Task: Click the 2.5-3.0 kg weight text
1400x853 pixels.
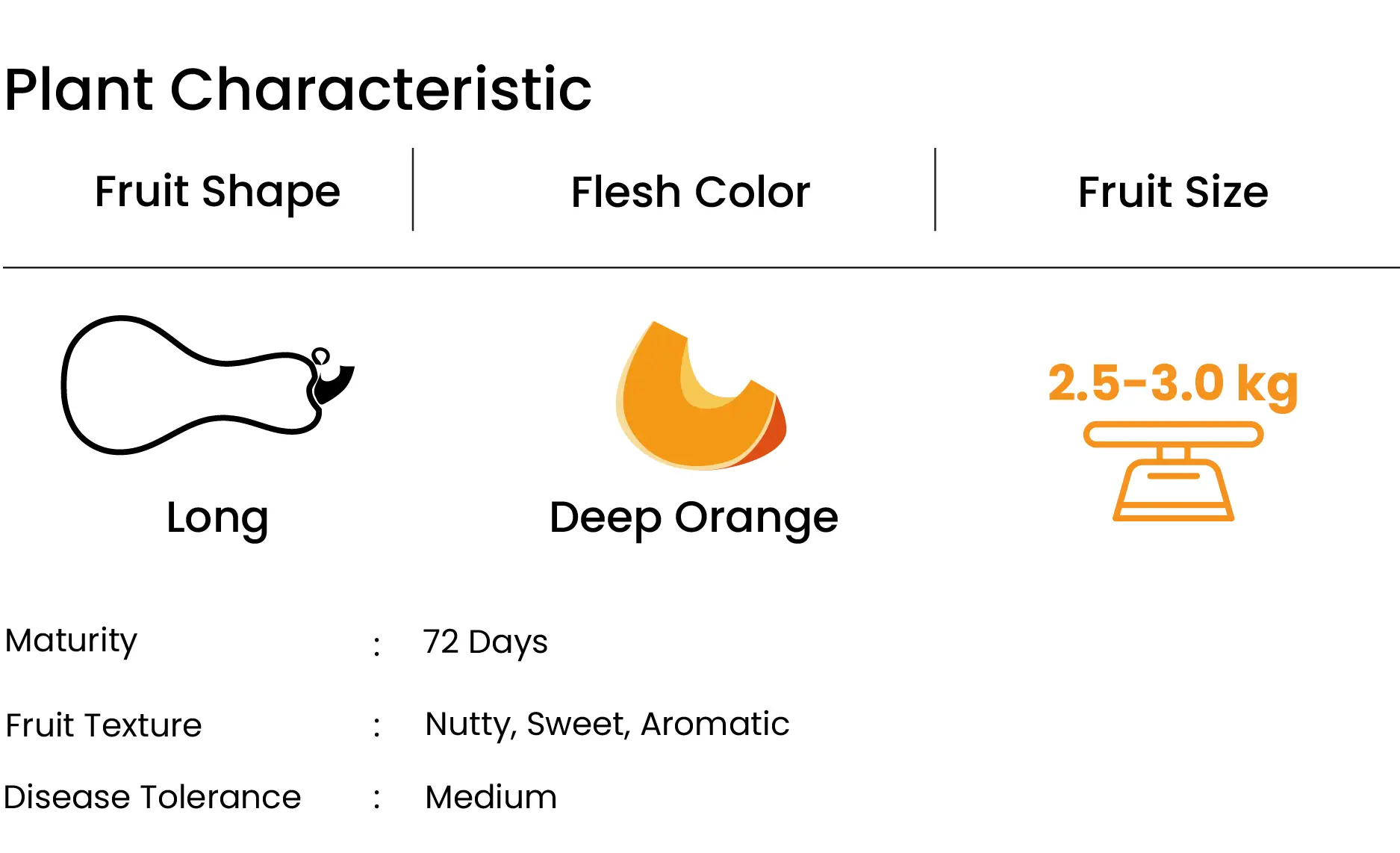Action: click(1173, 384)
